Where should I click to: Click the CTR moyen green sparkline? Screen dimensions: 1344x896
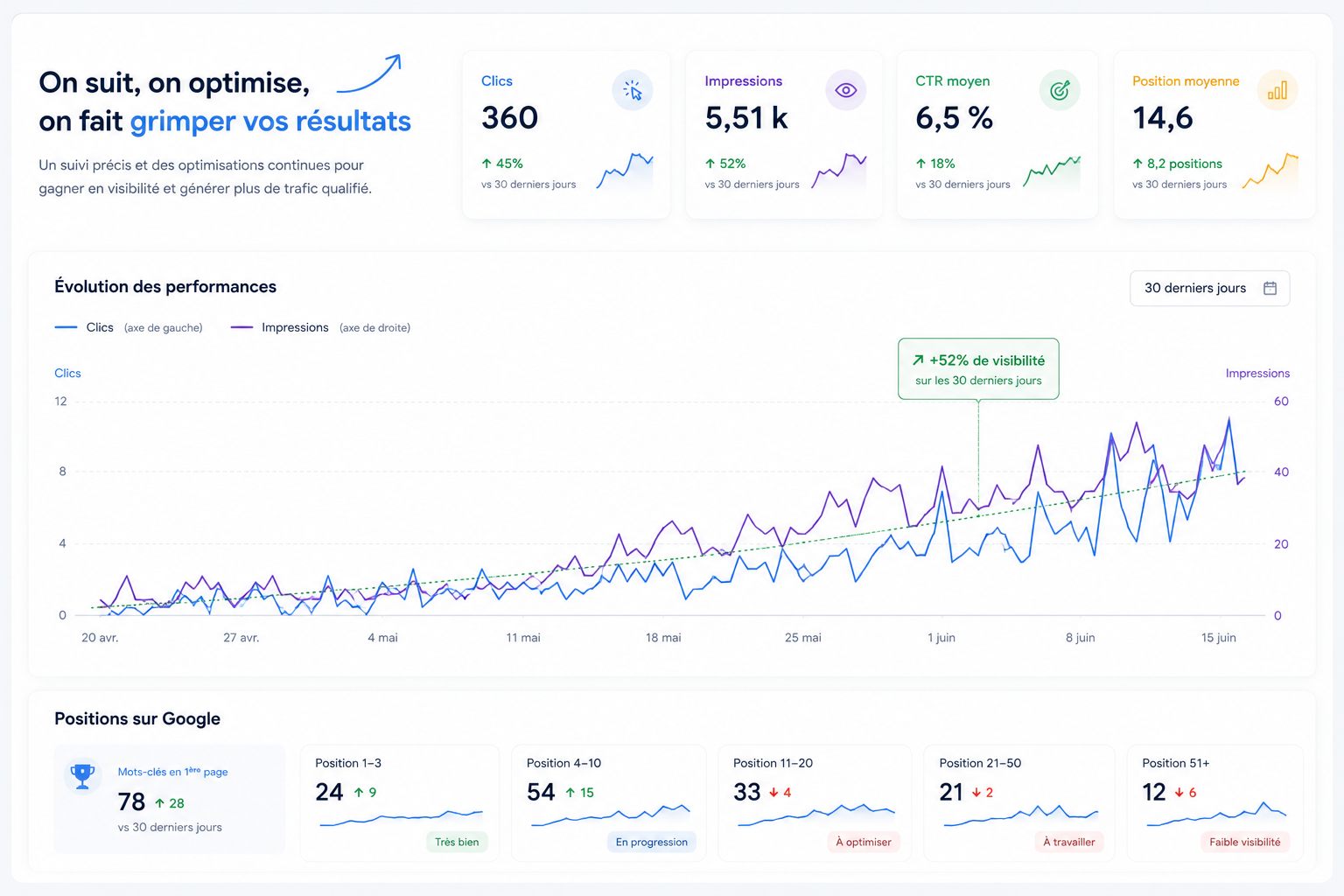pyautogui.click(x=1052, y=171)
